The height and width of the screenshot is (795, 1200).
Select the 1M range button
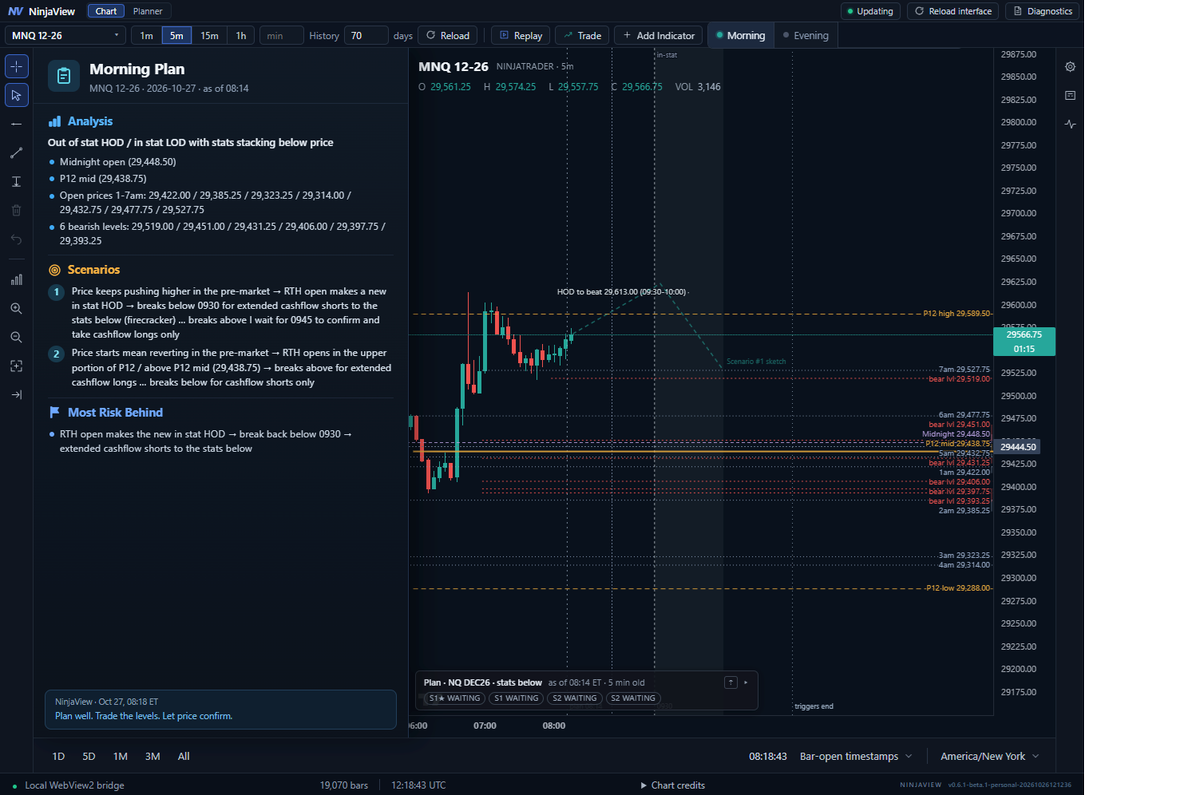coord(120,756)
